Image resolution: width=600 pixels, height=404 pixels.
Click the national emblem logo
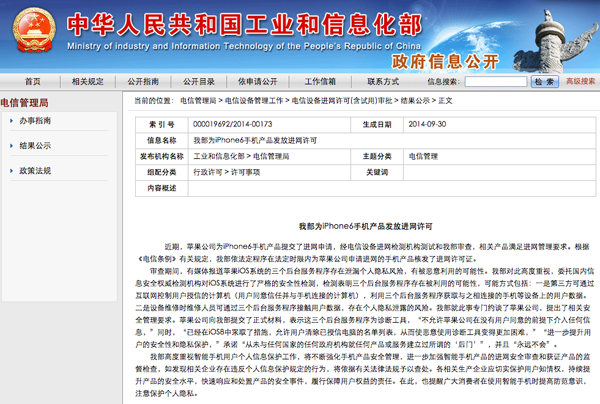[34, 29]
